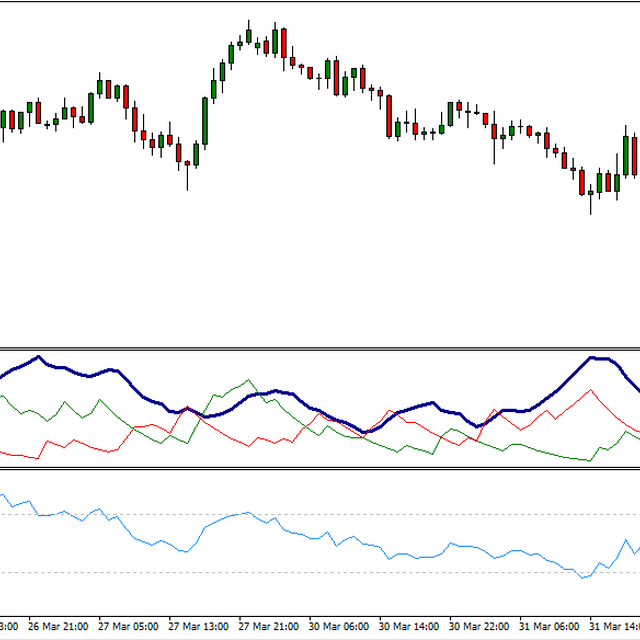Screen dimensions: 640x640
Task: Click the "30 Mar 06:00" time axis label
Action: (x=339, y=627)
